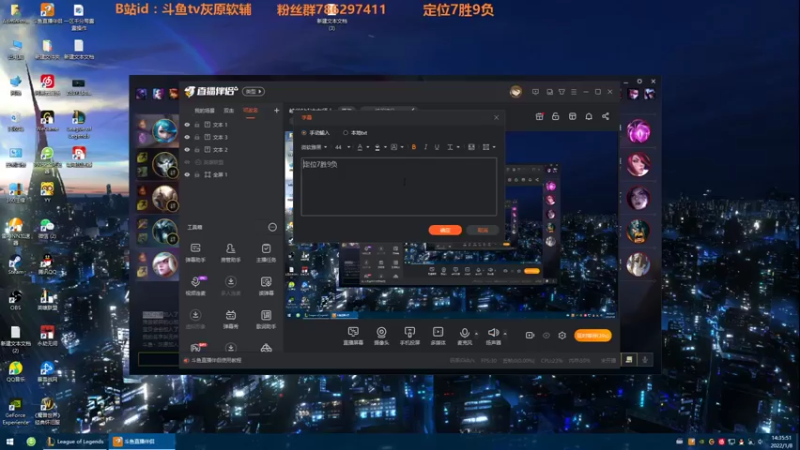This screenshot has width=800, height=450.
Task: Select the 文本 2 source row
Action: (x=232, y=149)
